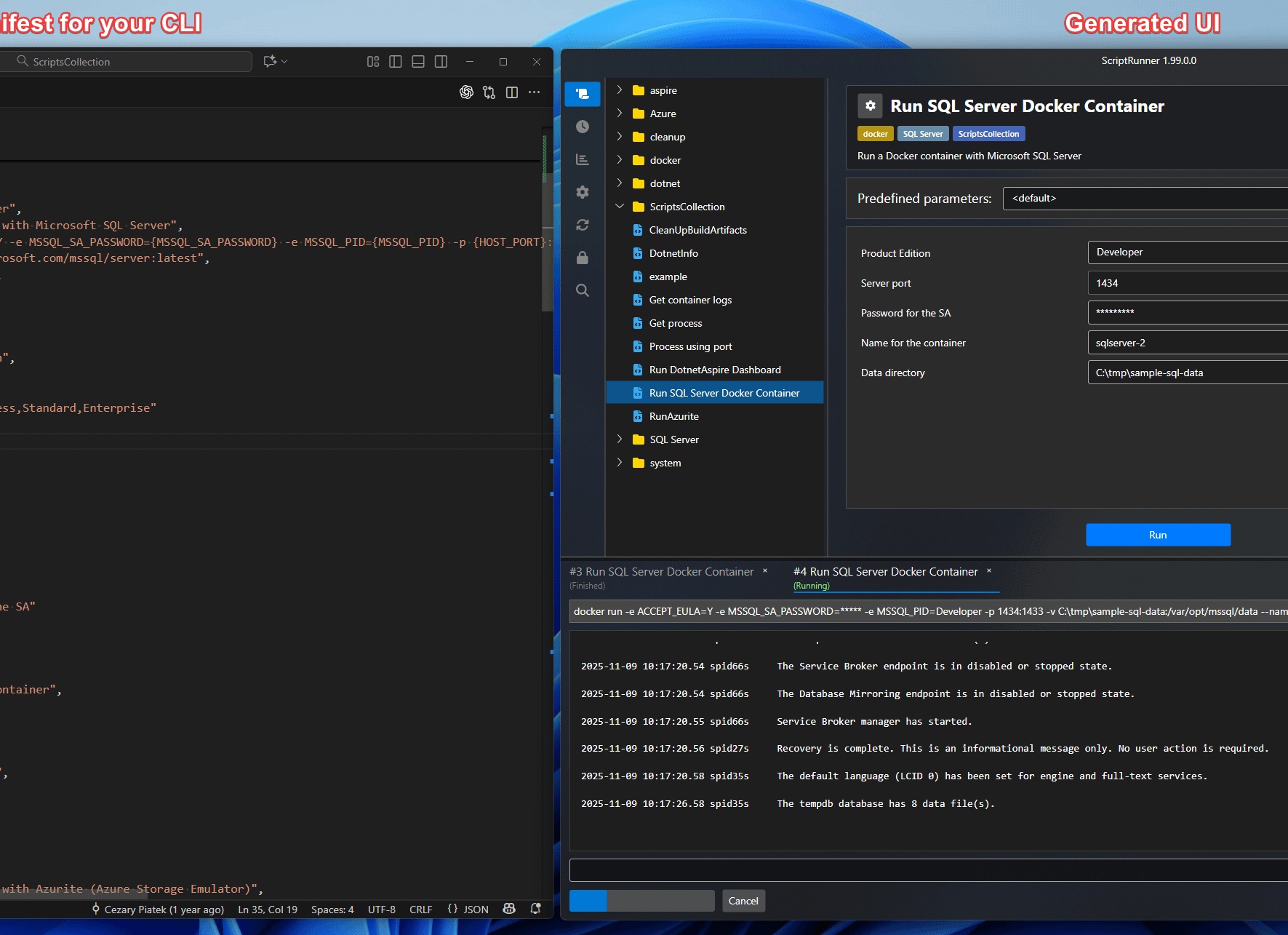Open the execution history clock icon
The height and width of the screenshot is (935, 1288).
pyautogui.click(x=583, y=127)
